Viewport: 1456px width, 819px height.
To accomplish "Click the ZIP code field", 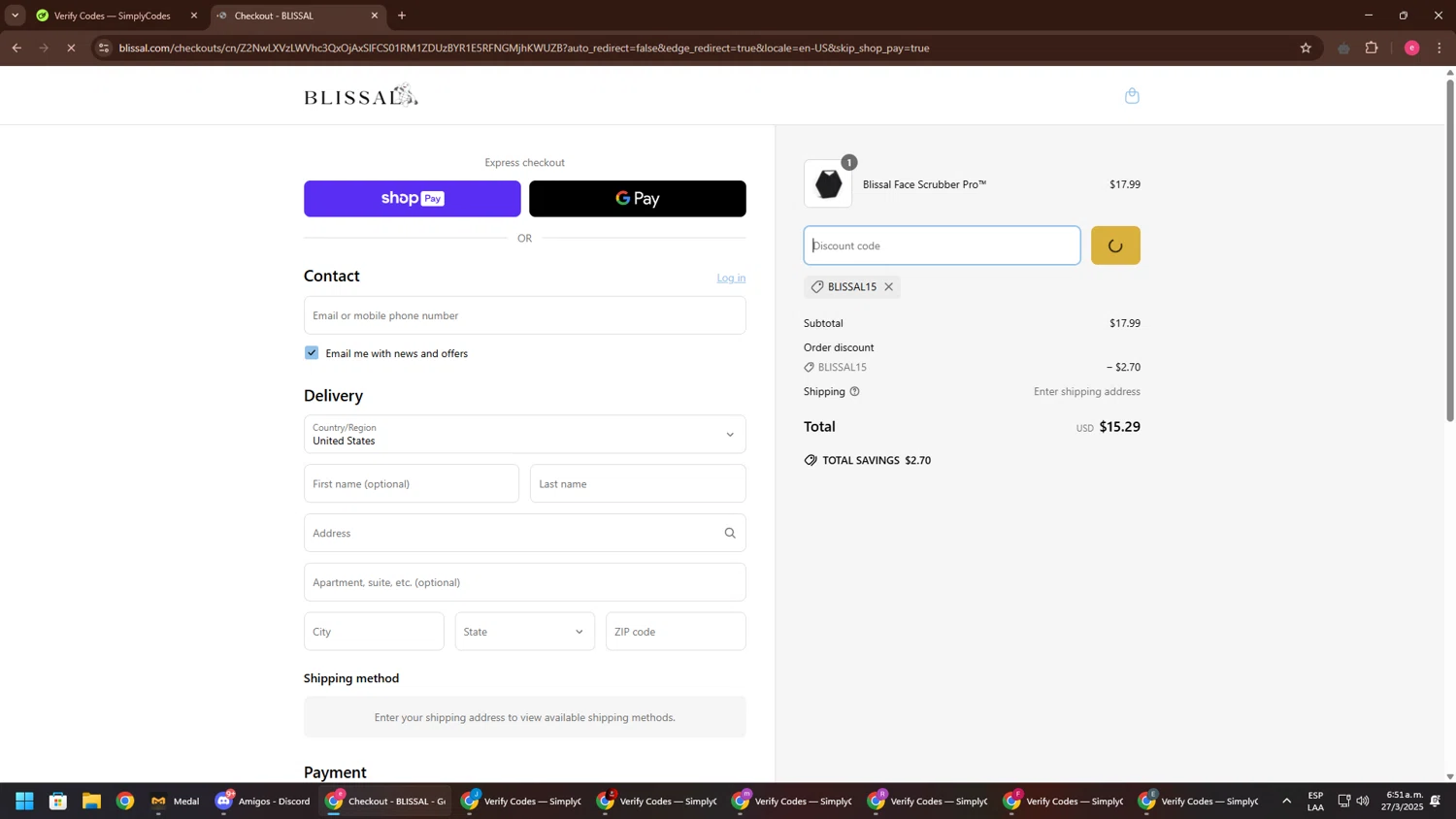I will coord(676,632).
